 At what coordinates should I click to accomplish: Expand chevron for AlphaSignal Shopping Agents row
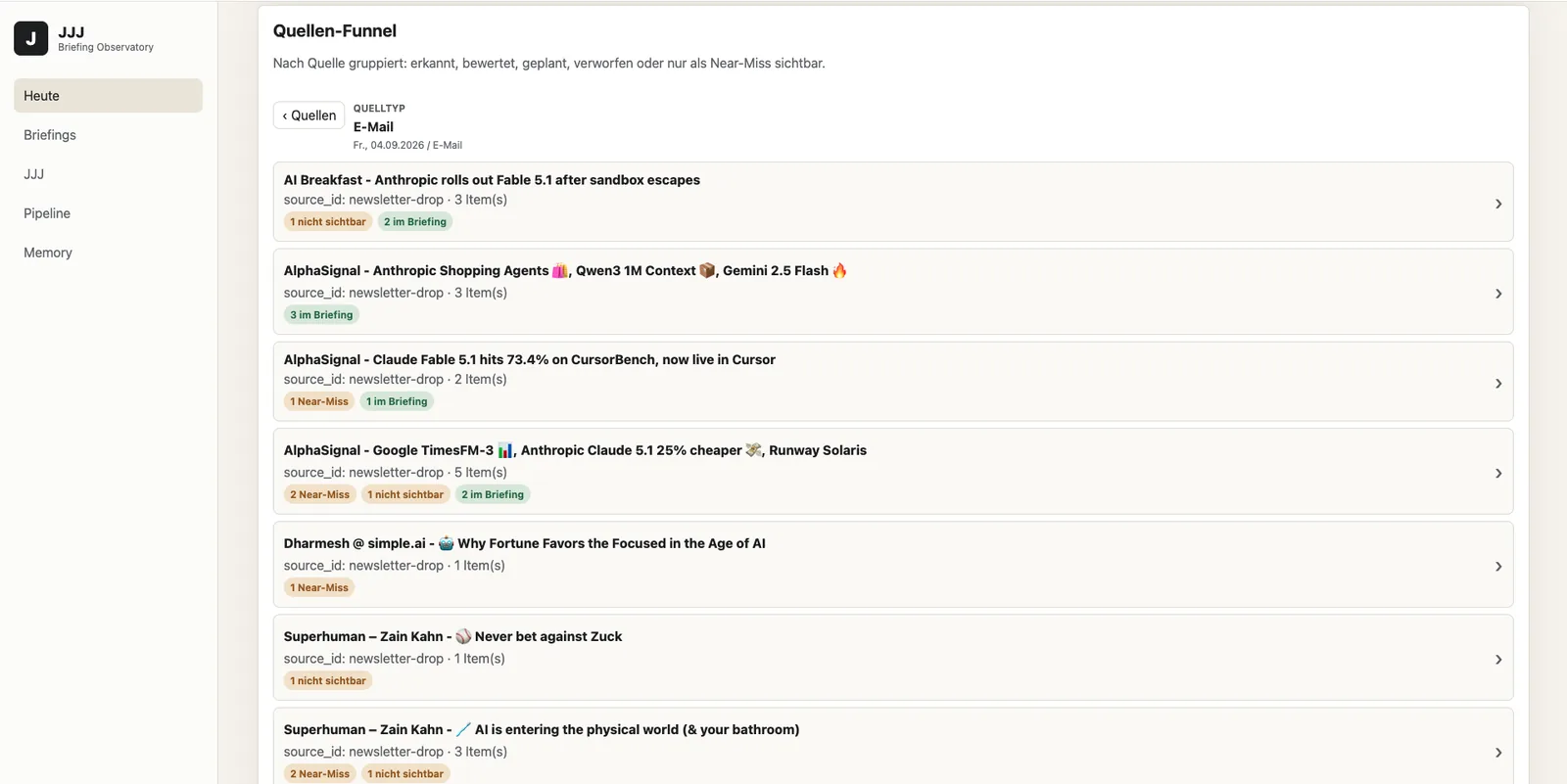tap(1498, 294)
